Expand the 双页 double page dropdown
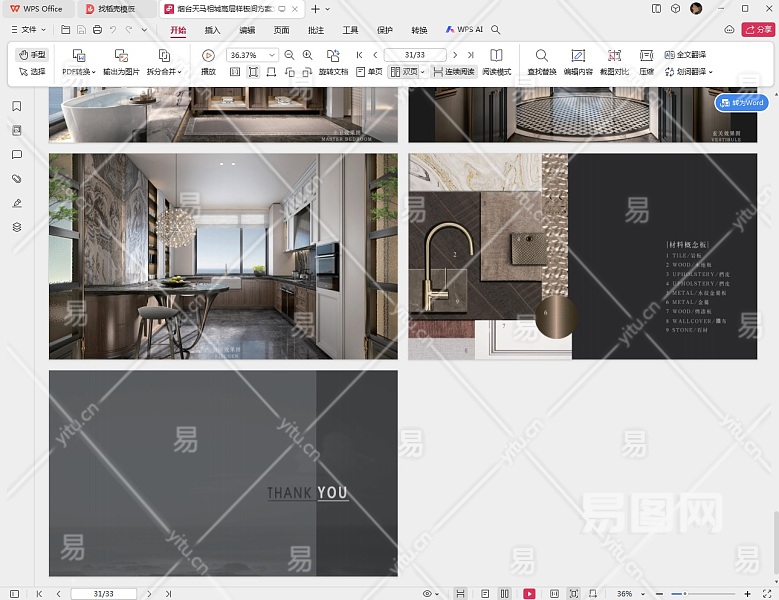Screen dimensions: 779x600 [423, 72]
